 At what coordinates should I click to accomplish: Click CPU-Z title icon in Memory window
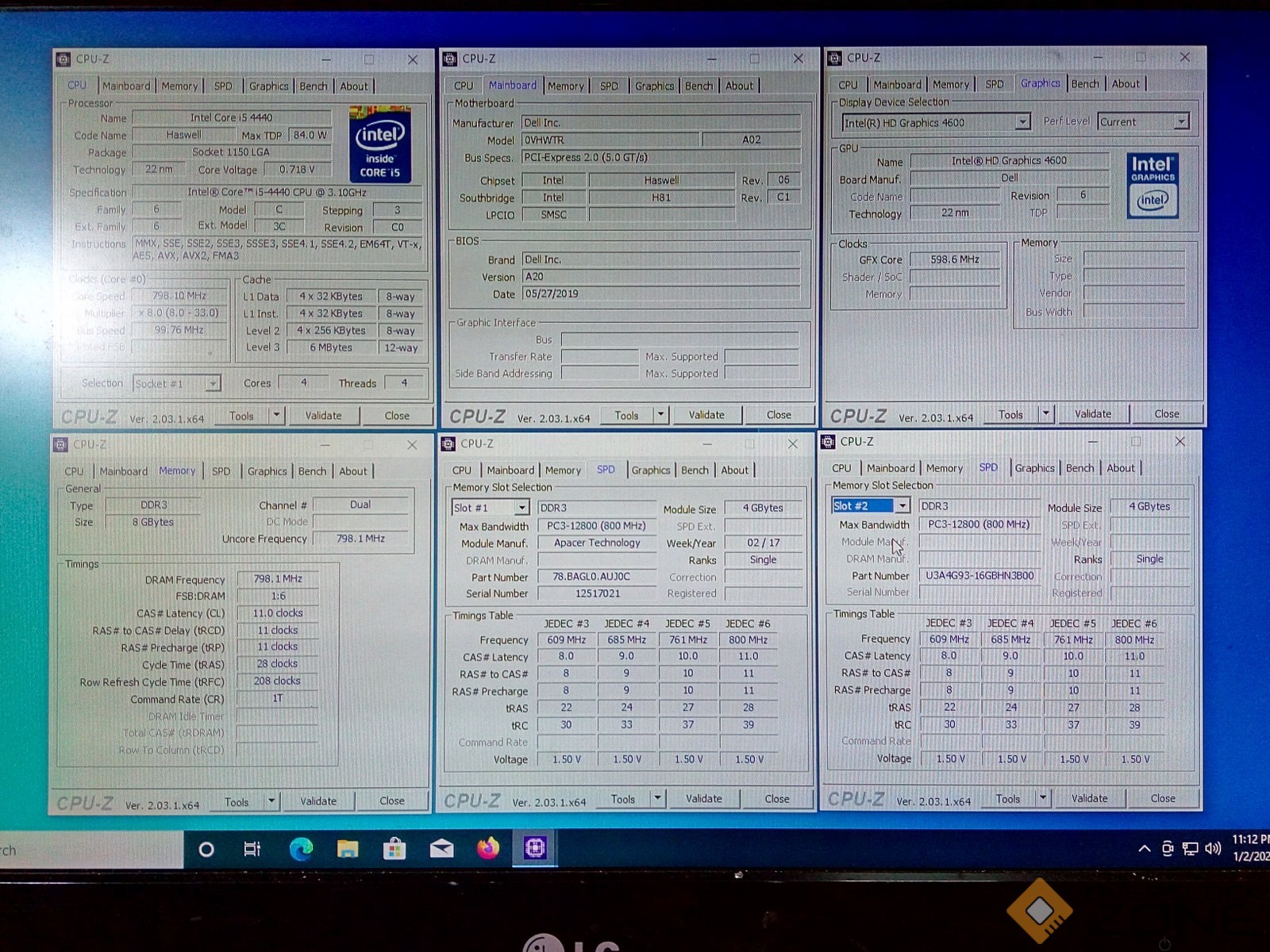[61, 445]
